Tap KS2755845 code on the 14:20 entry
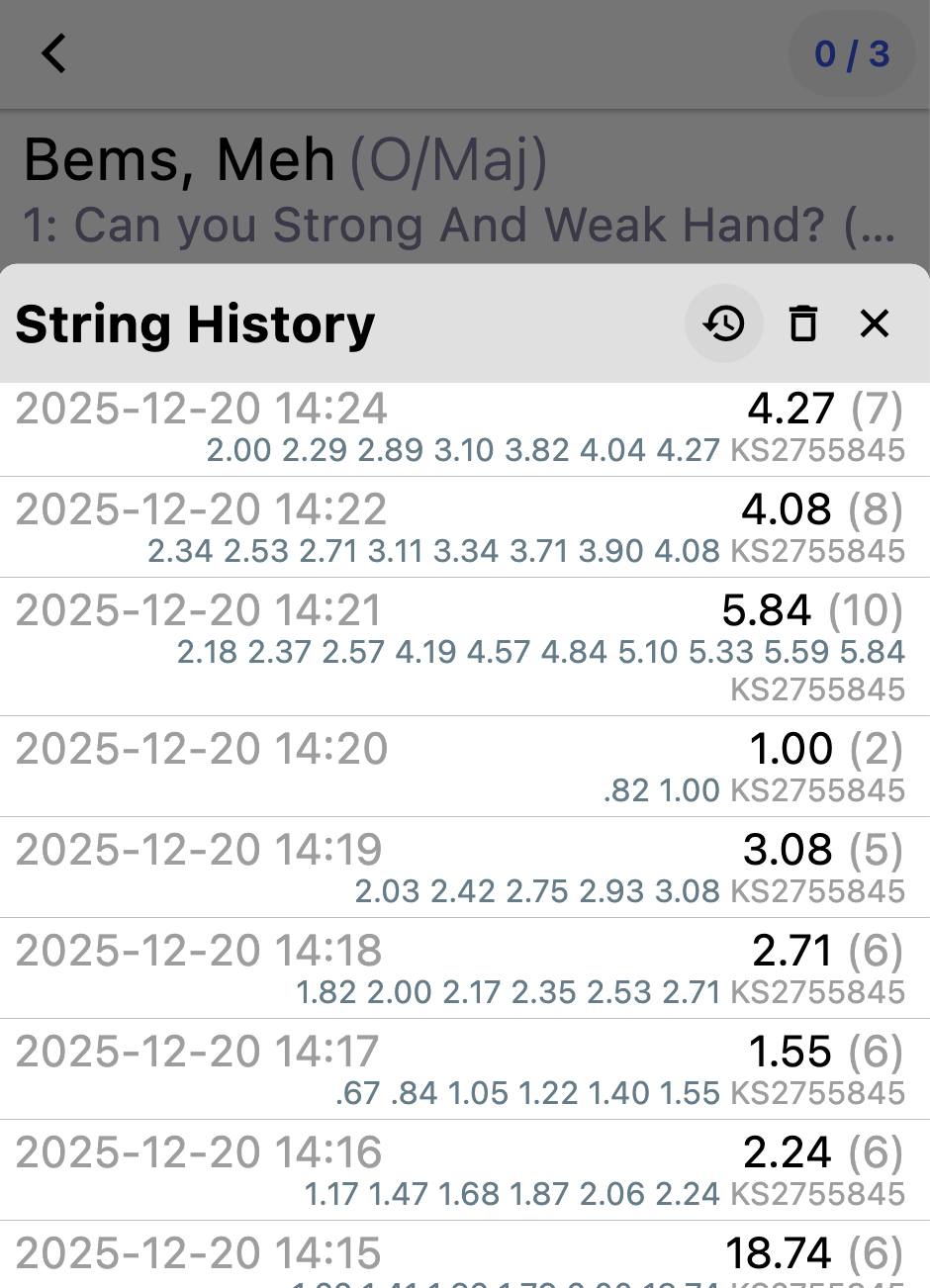This screenshot has height=1288, width=930. tap(818, 790)
